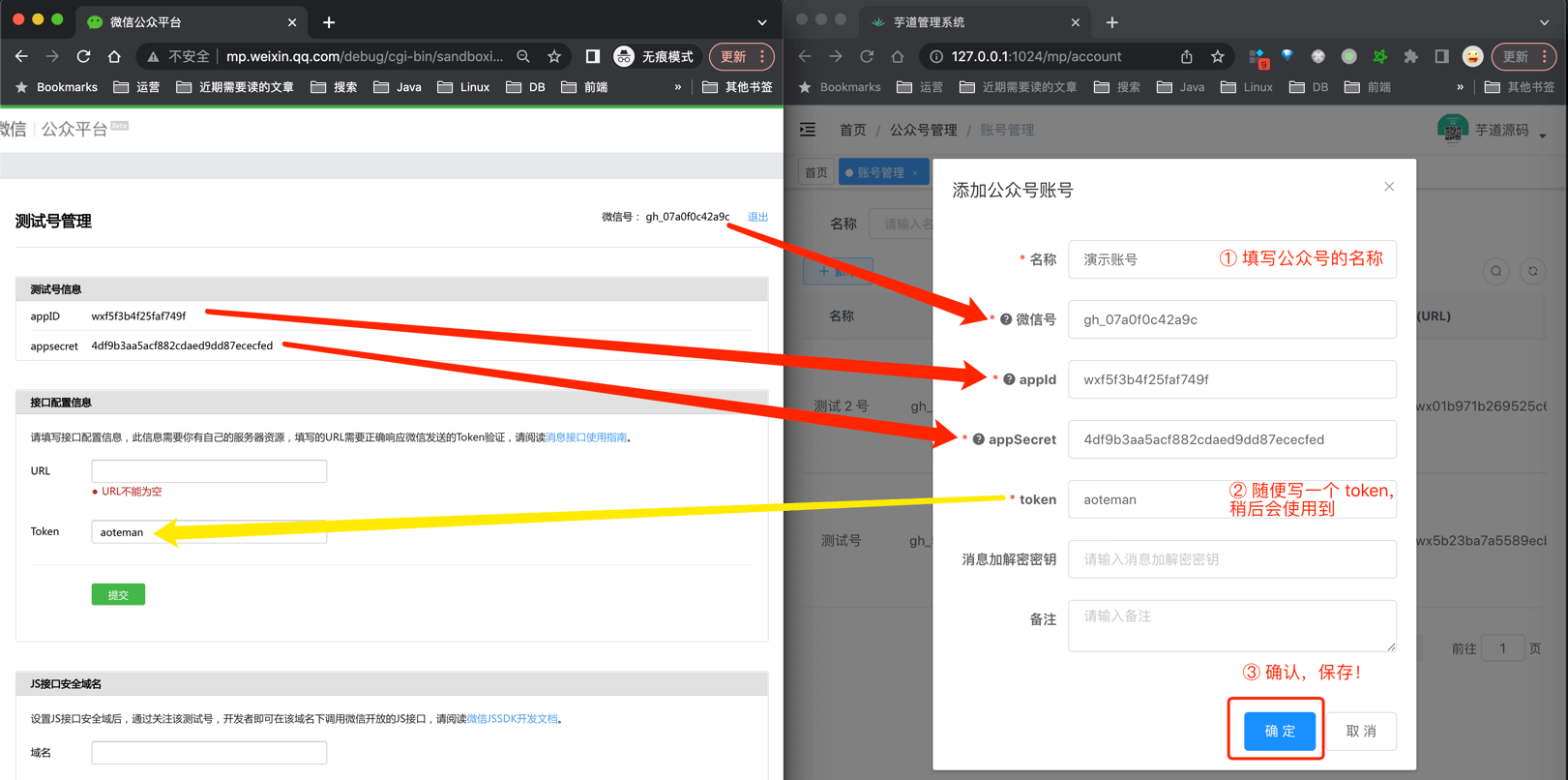This screenshot has height=780, width=1568.
Task: Click the help icon beside appSecret label
Action: click(979, 439)
